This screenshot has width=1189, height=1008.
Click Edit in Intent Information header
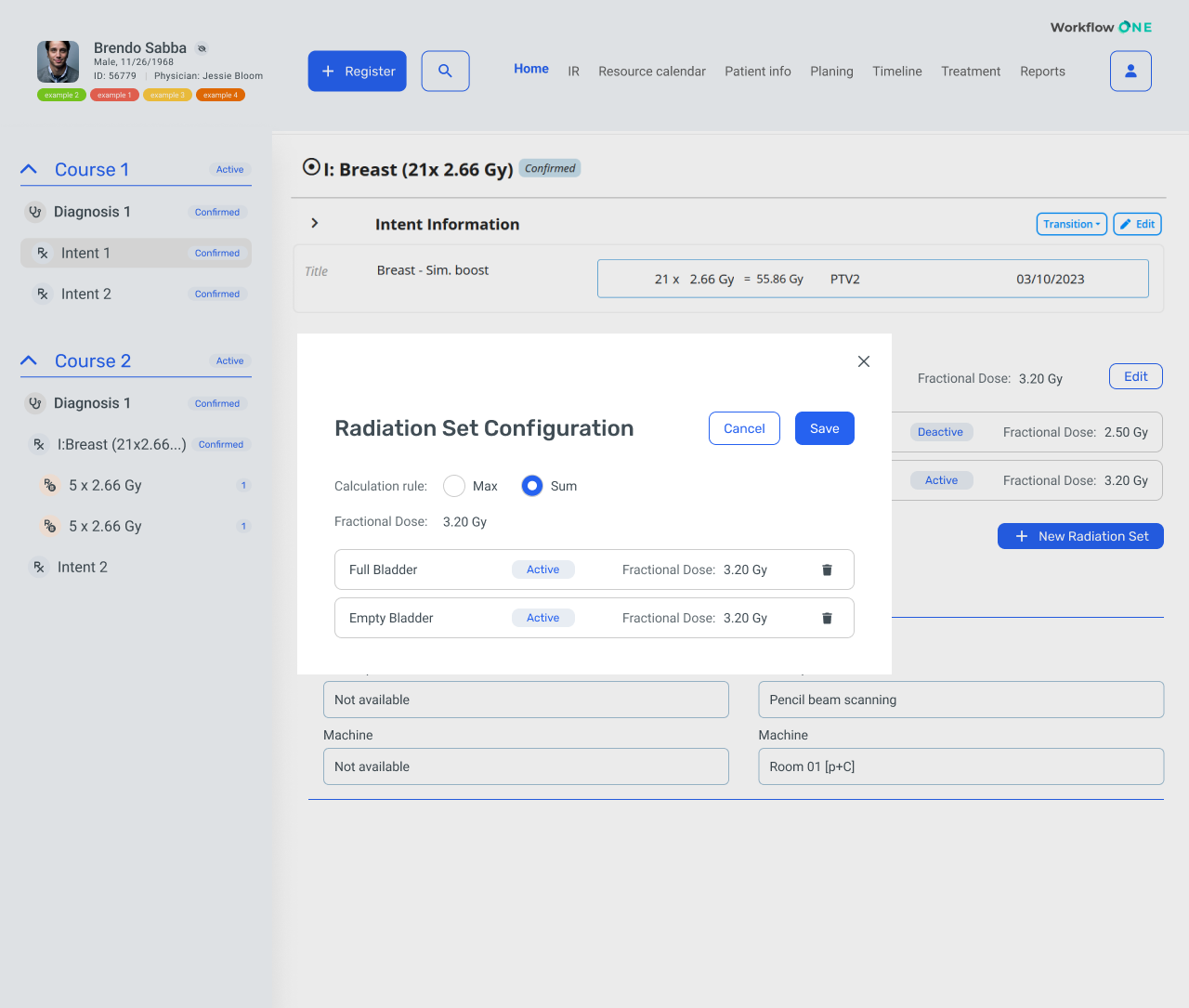pos(1138,224)
